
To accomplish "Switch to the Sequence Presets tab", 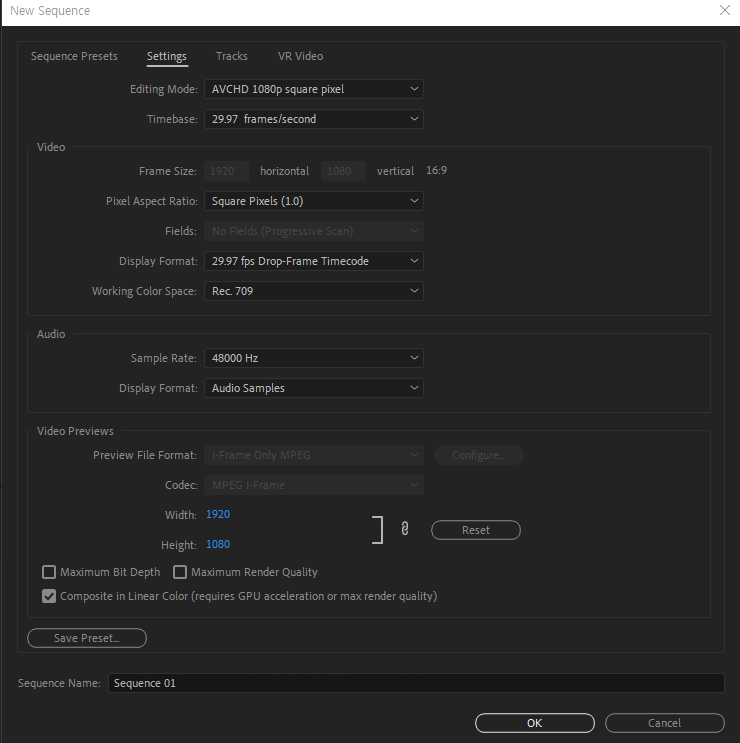I will (x=74, y=56).
